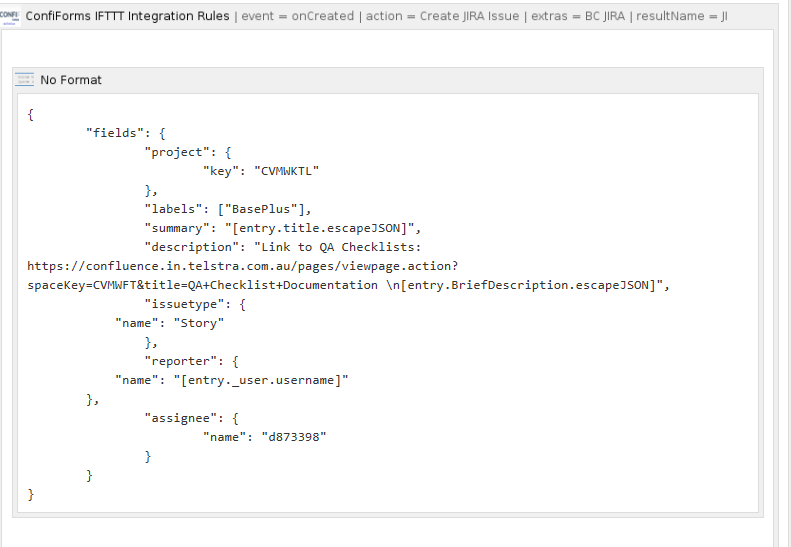Click the "summary" entry.title.escapeJSON line
Screen dimensions: 791x547
pos(282,228)
